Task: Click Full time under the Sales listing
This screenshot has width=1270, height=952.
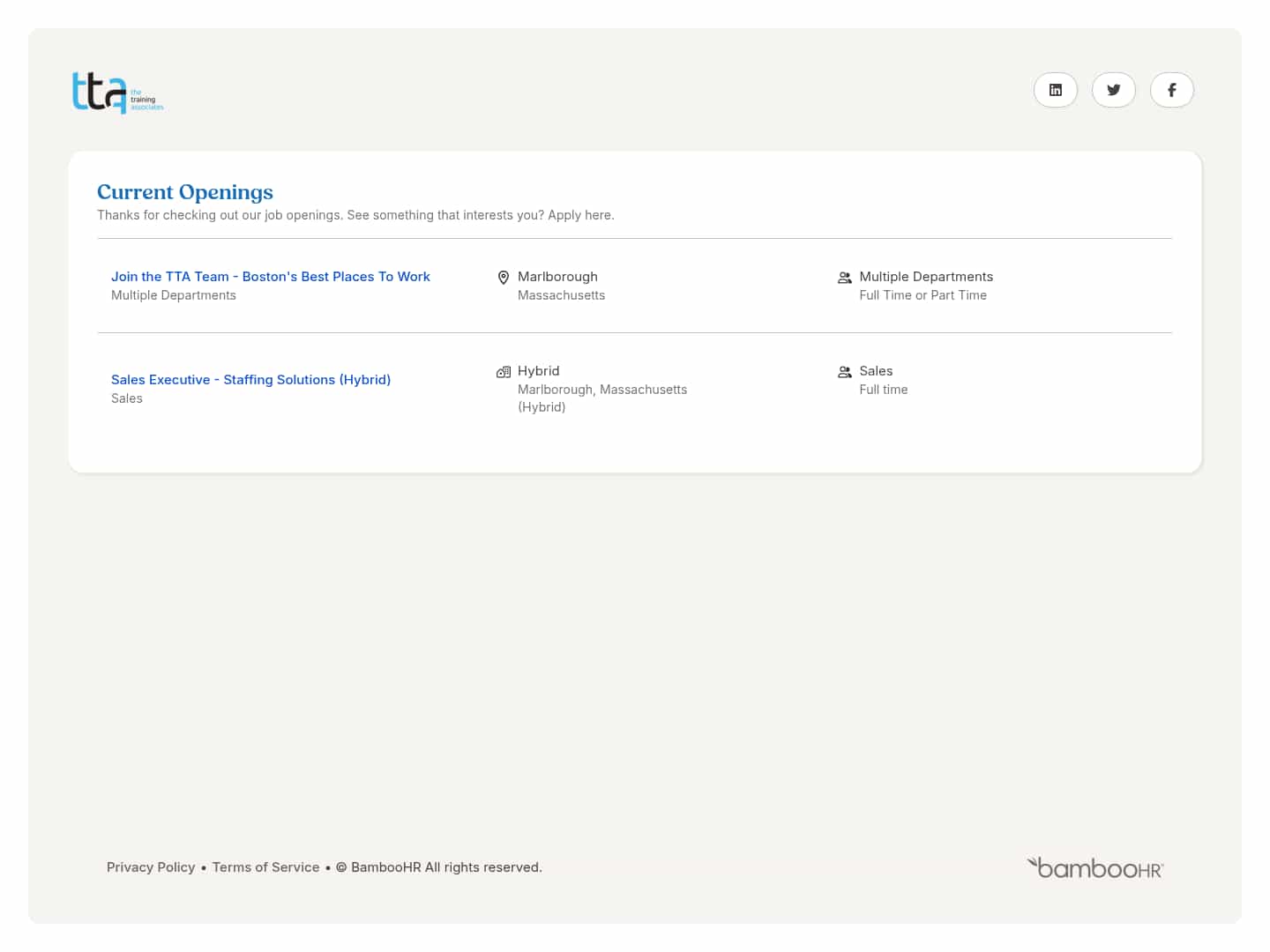Action: pos(883,389)
